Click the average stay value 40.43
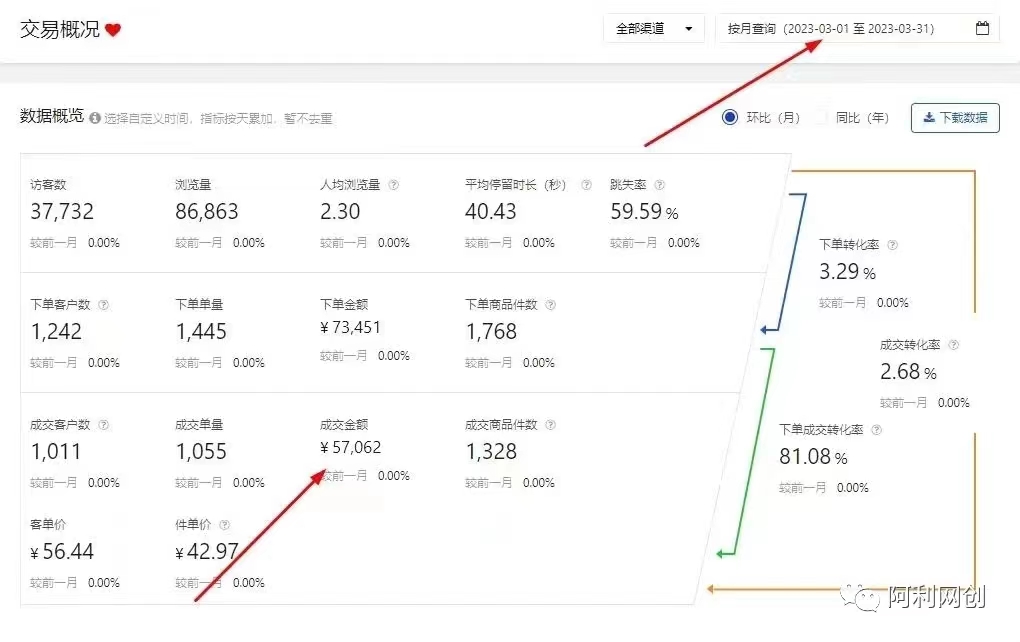 pyautogui.click(x=490, y=211)
